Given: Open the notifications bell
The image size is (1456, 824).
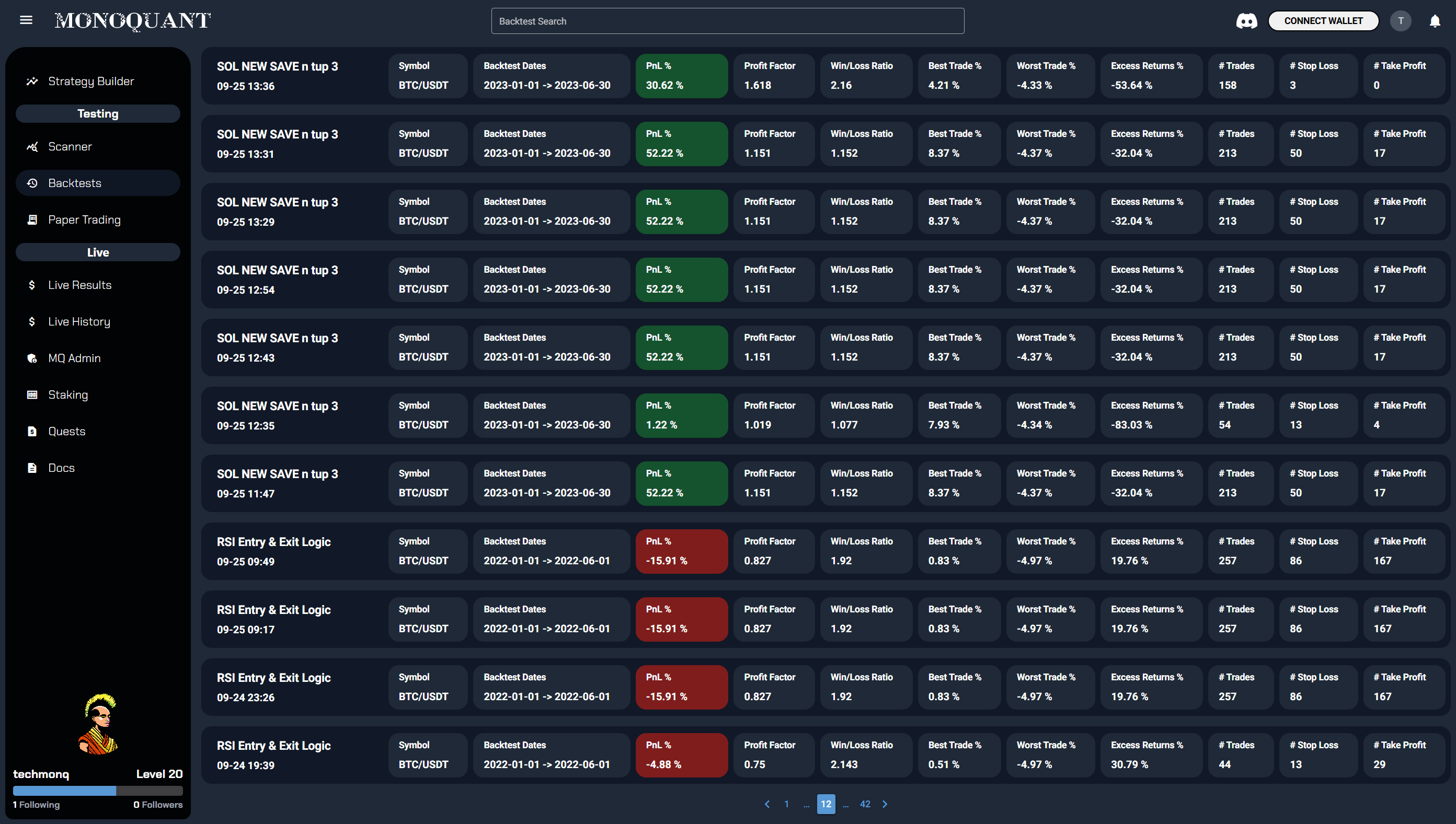Looking at the screenshot, I should pos(1435,21).
